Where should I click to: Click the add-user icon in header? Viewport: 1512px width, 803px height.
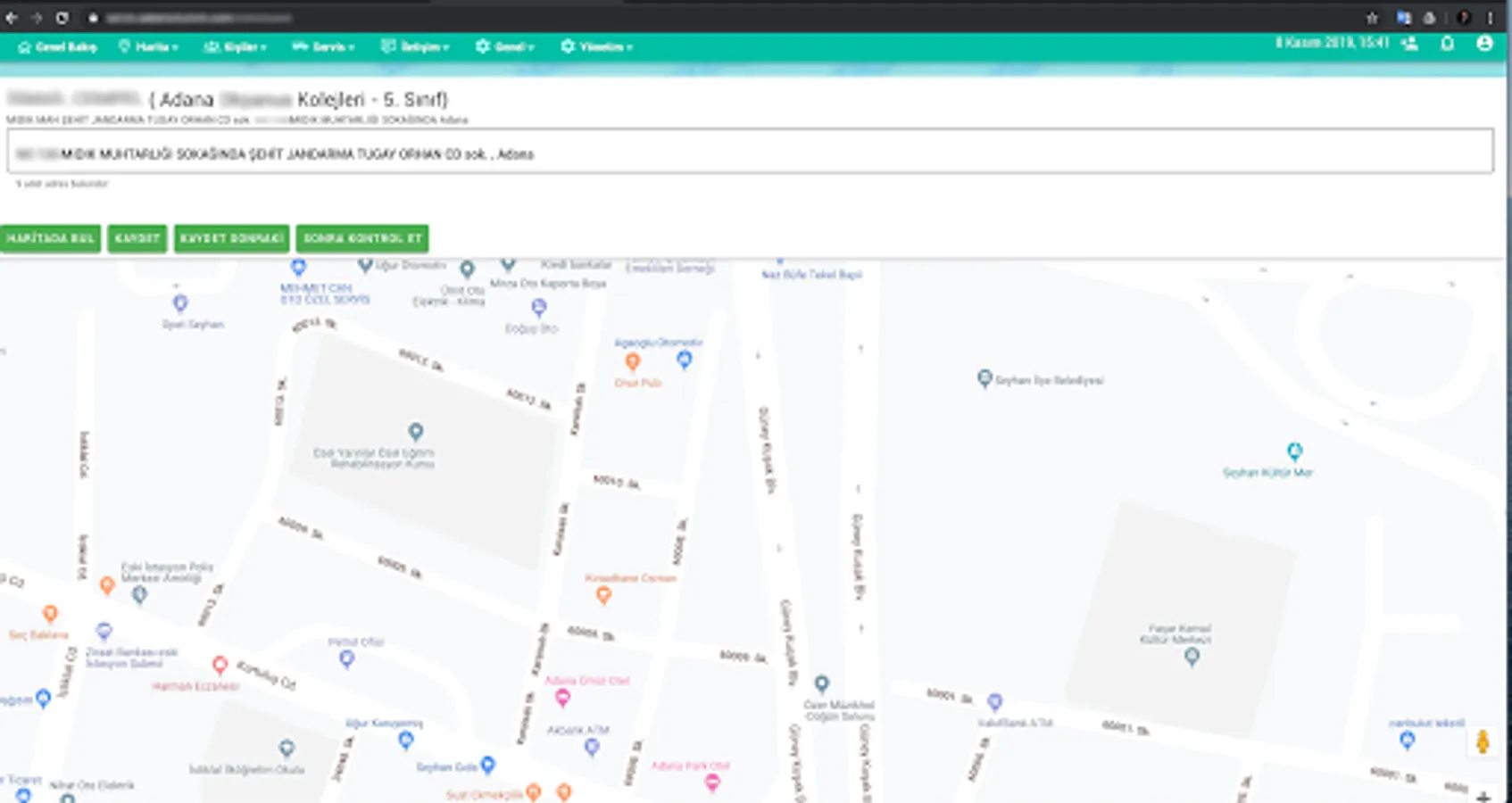click(x=1409, y=43)
